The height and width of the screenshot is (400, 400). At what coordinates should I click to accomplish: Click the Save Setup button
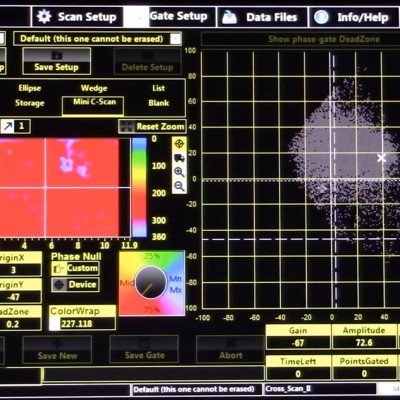[56, 61]
